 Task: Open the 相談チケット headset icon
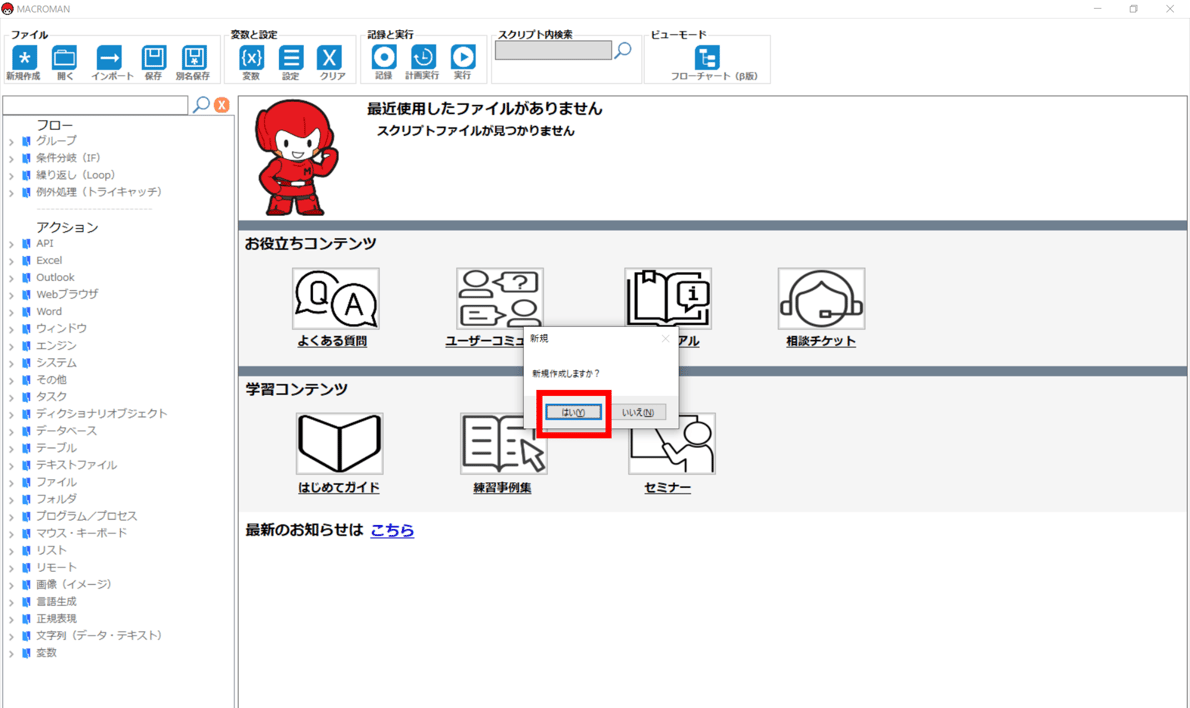pos(821,298)
